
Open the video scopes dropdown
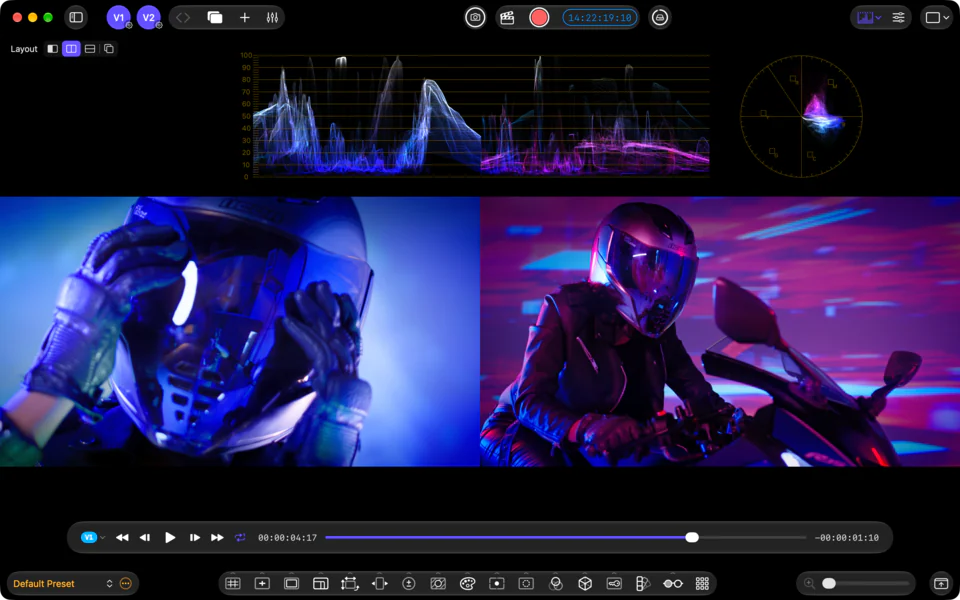[869, 18]
